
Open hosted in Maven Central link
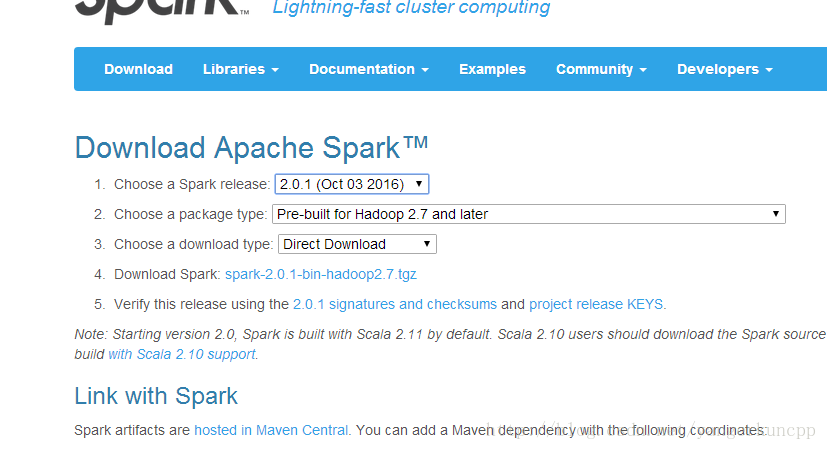tap(271, 430)
